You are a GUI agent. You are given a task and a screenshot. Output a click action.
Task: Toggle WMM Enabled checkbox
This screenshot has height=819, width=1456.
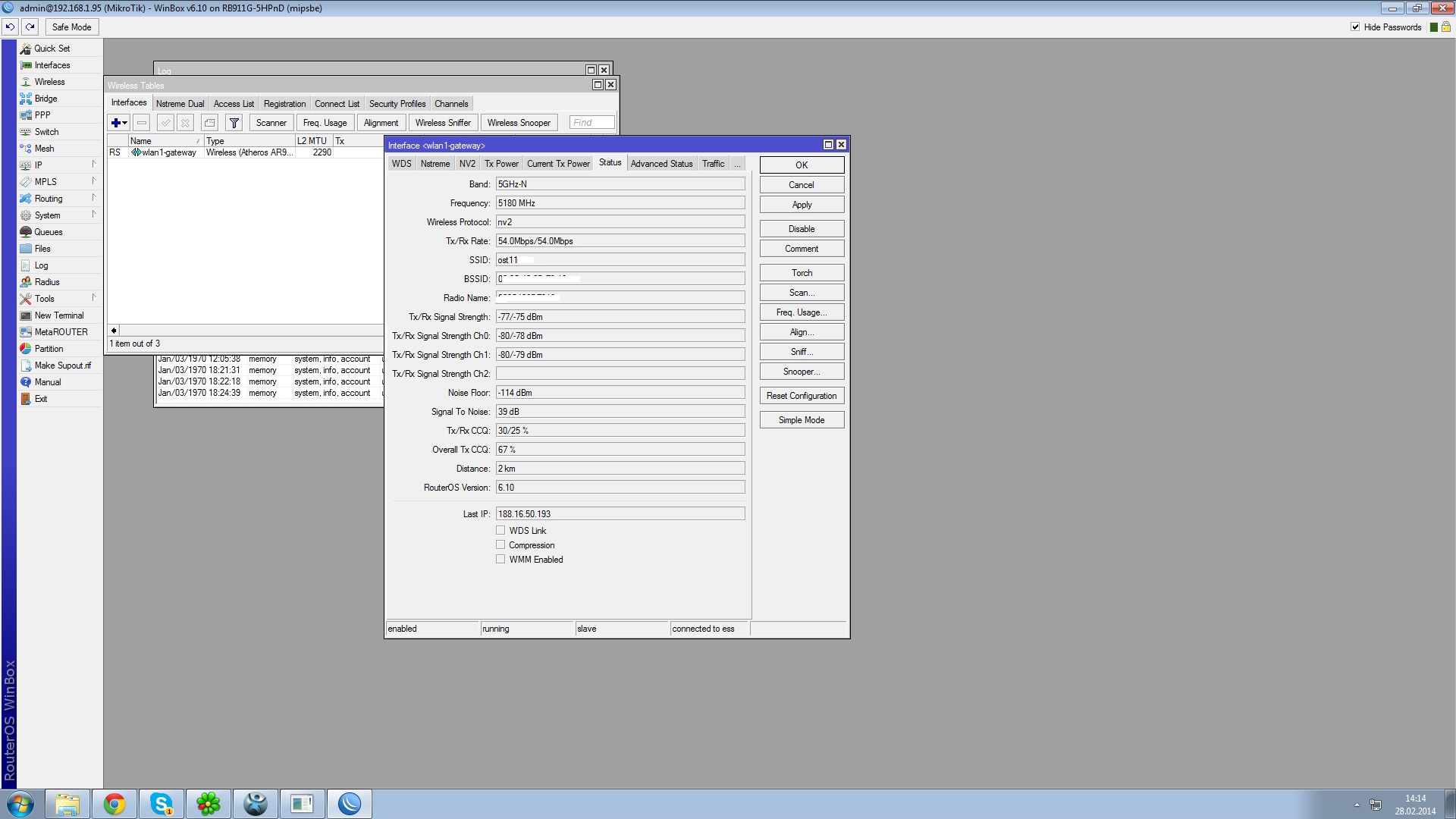click(500, 559)
